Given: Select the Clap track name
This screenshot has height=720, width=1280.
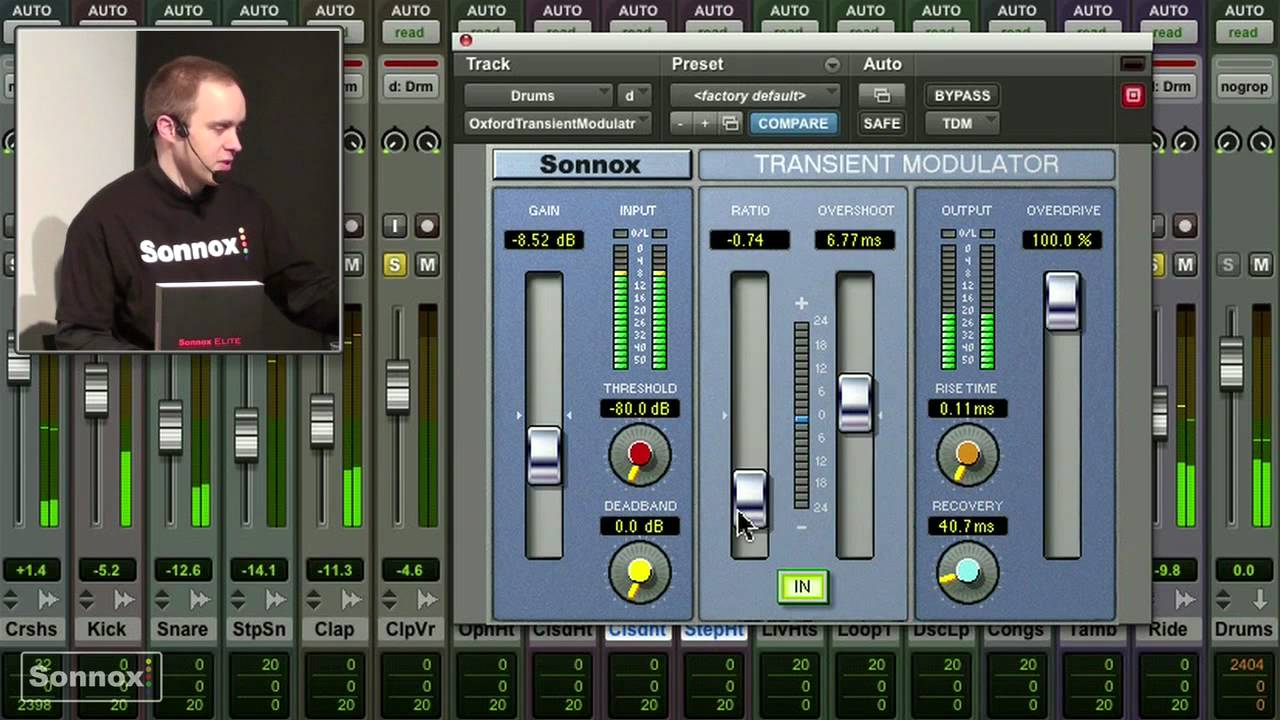Looking at the screenshot, I should [334, 630].
